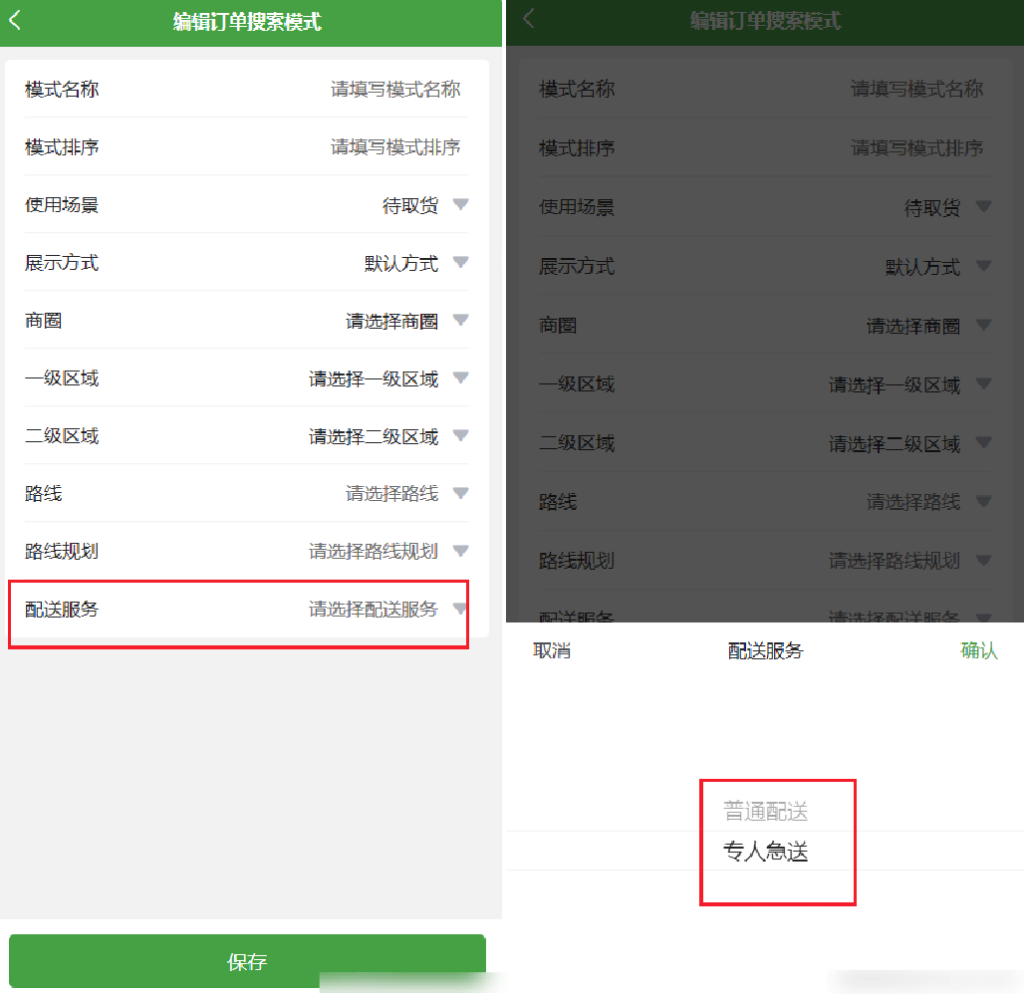Tap the green 保存 save button

click(x=246, y=962)
